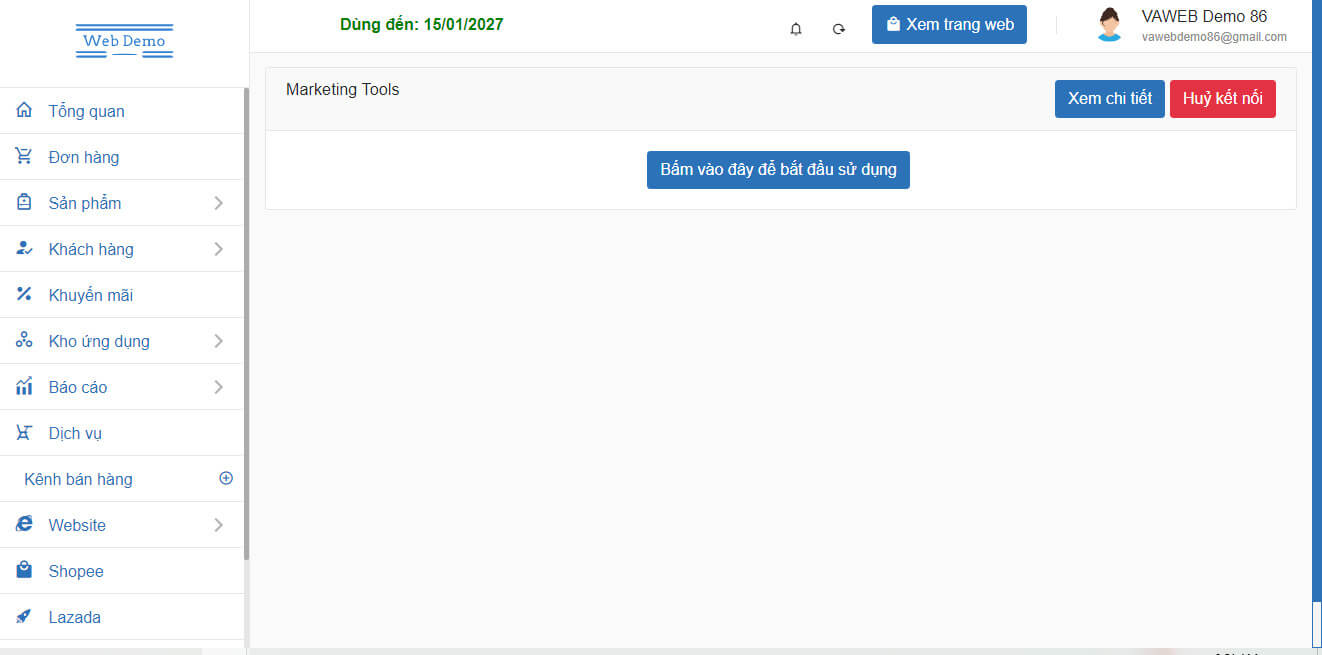Click the Tổng quan home icon
Viewport: 1322px width, 655px height.
click(25, 111)
